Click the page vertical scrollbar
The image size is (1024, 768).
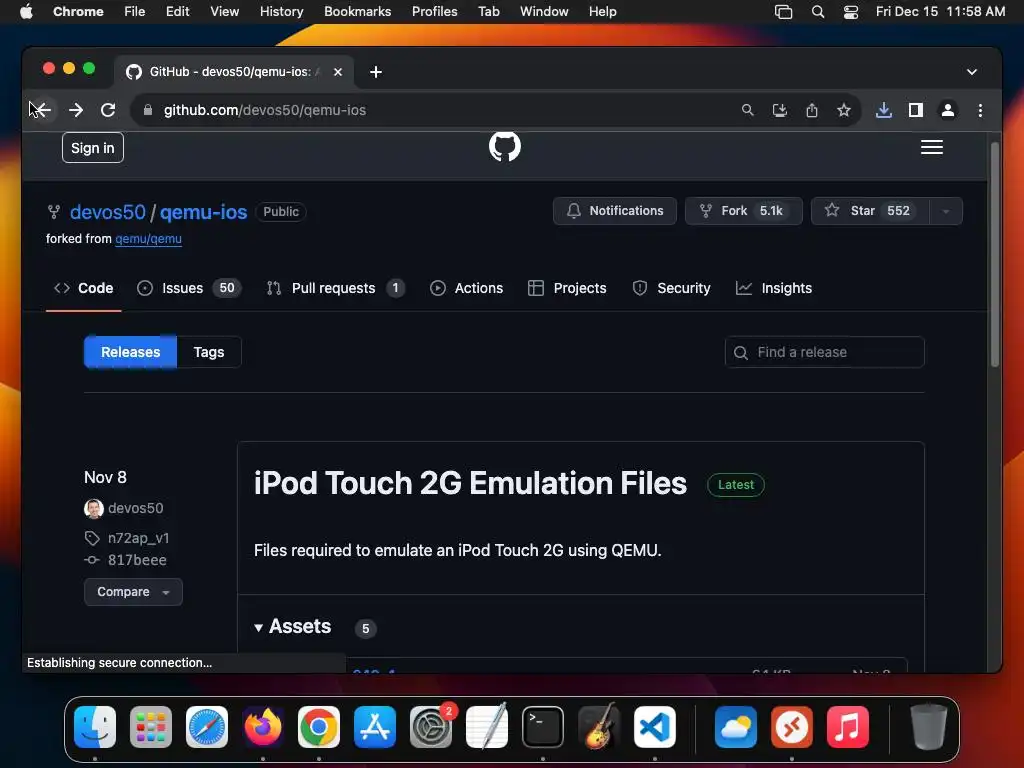[995, 255]
